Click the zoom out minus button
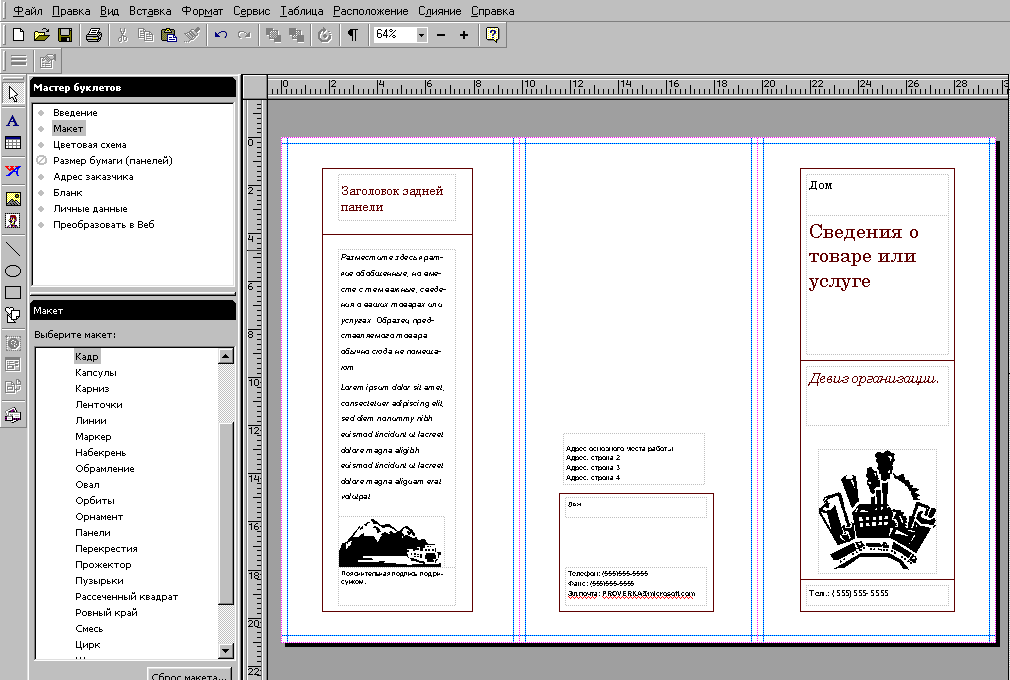The height and width of the screenshot is (680, 1010). [x=441, y=35]
